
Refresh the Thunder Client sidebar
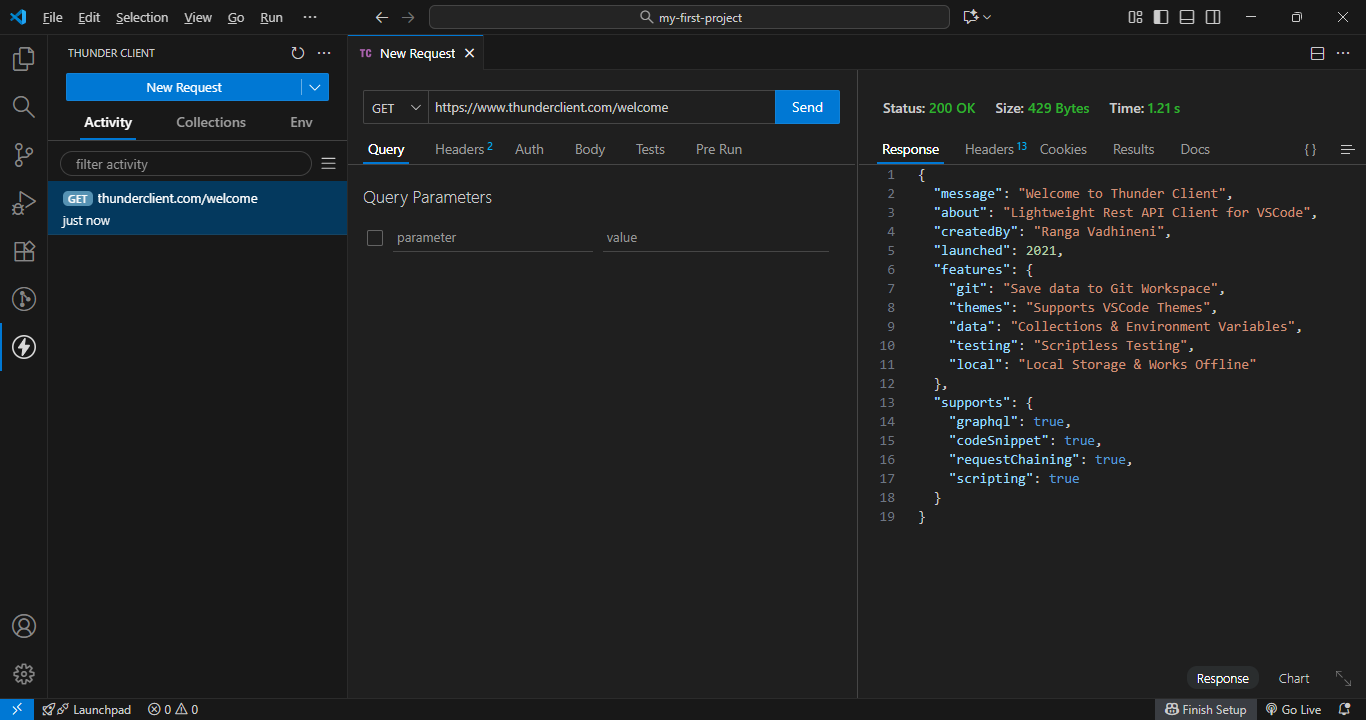pyautogui.click(x=297, y=53)
